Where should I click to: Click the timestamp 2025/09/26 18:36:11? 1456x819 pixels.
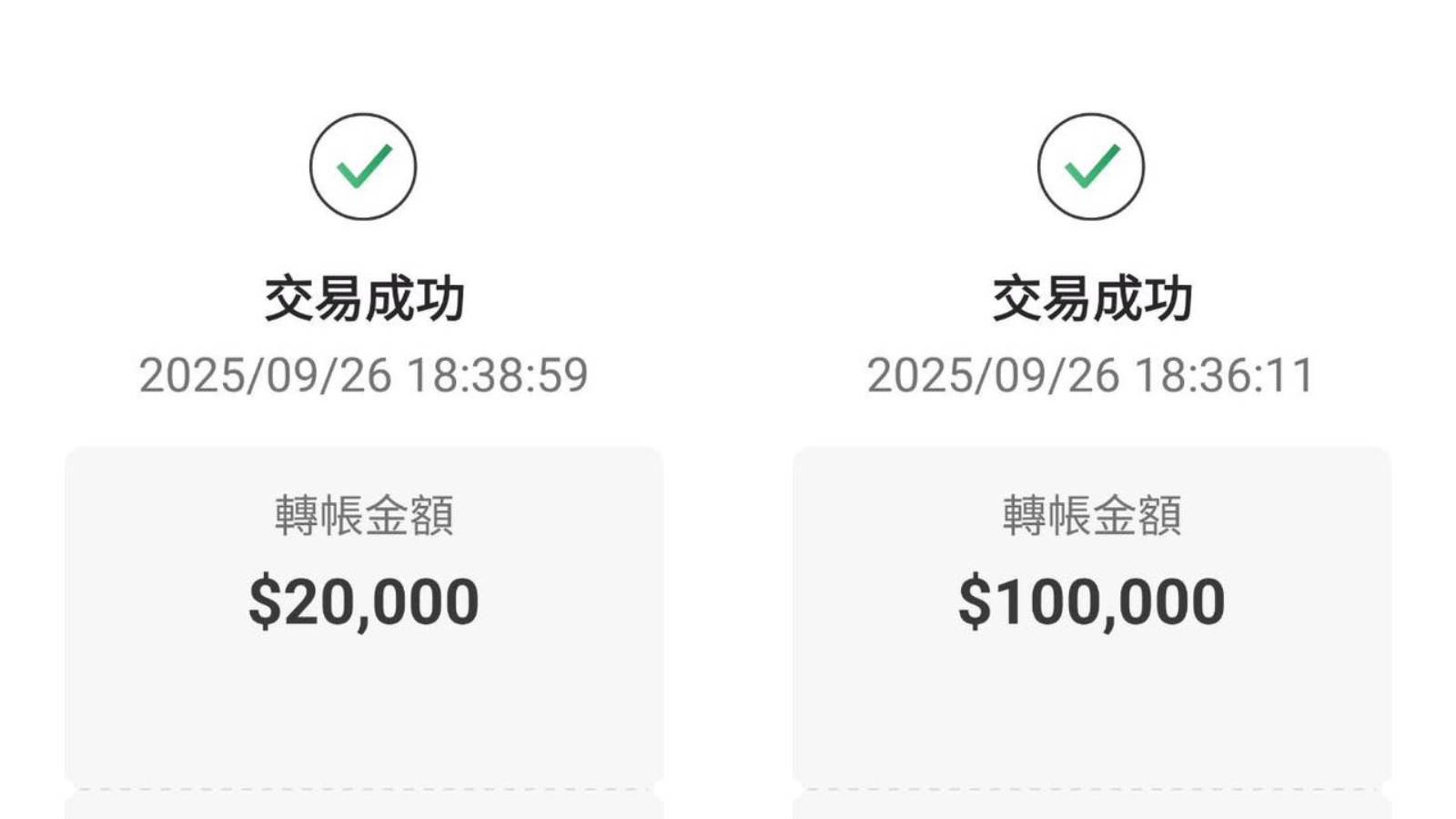coord(1090,373)
